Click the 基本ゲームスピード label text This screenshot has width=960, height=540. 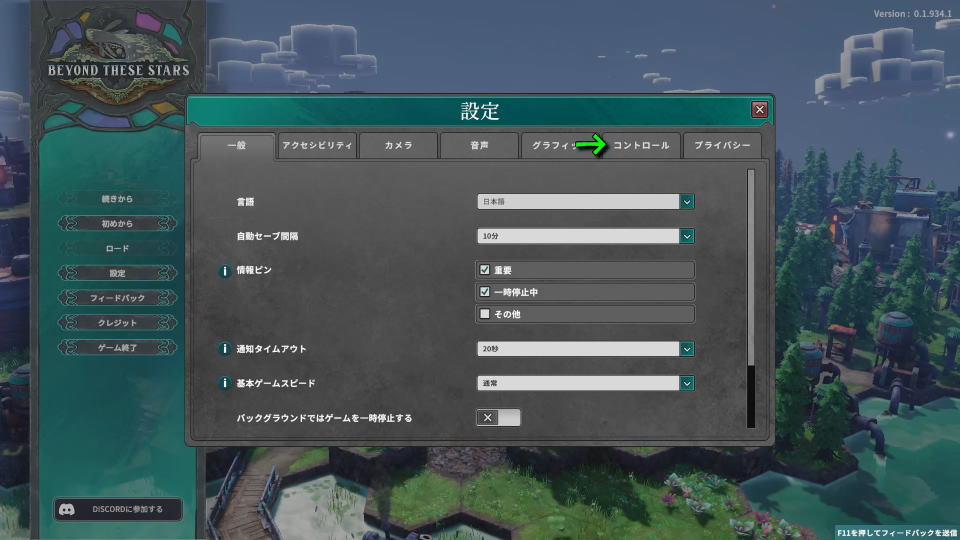[x=276, y=383]
